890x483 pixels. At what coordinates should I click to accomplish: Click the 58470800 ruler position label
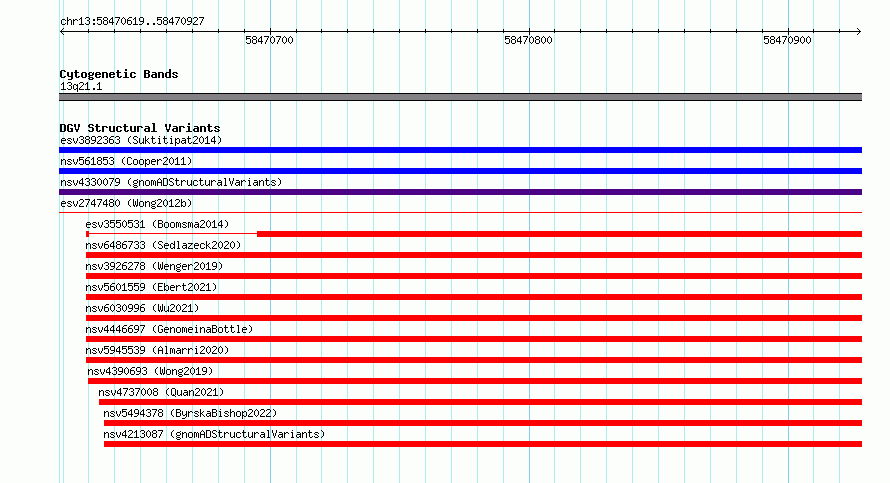[x=528, y=40]
